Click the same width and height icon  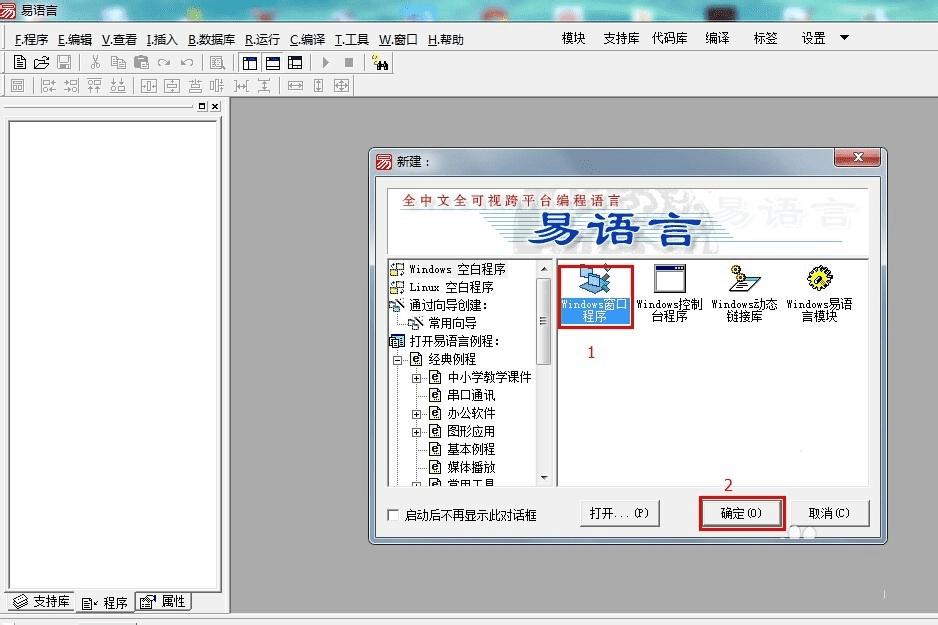[341, 86]
